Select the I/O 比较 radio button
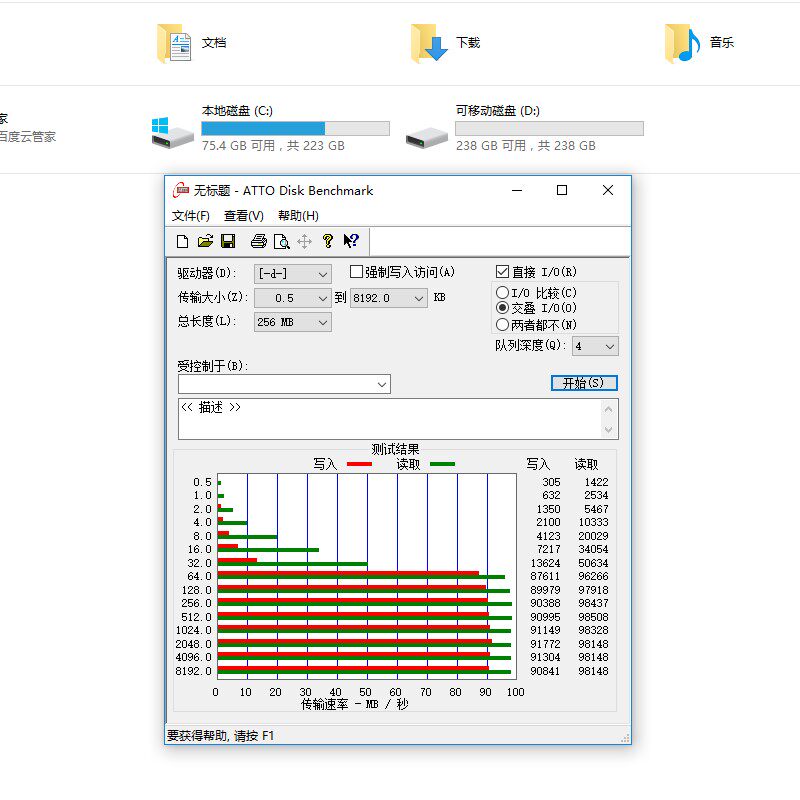 tap(502, 292)
